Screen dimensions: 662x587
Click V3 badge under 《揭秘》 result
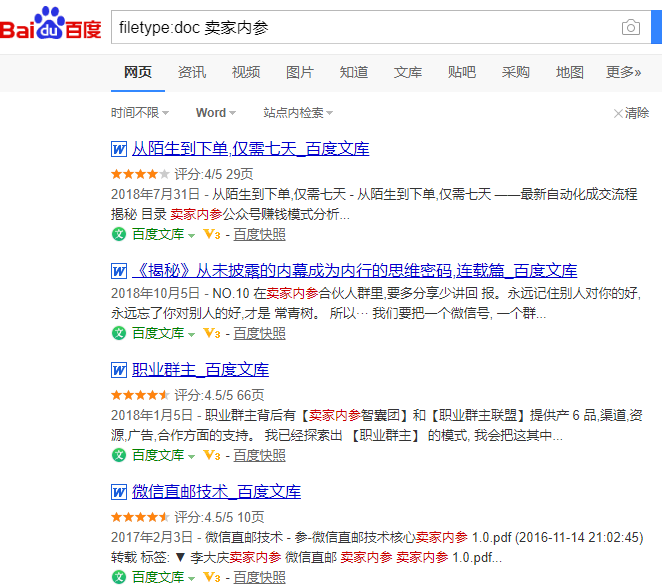[212, 334]
